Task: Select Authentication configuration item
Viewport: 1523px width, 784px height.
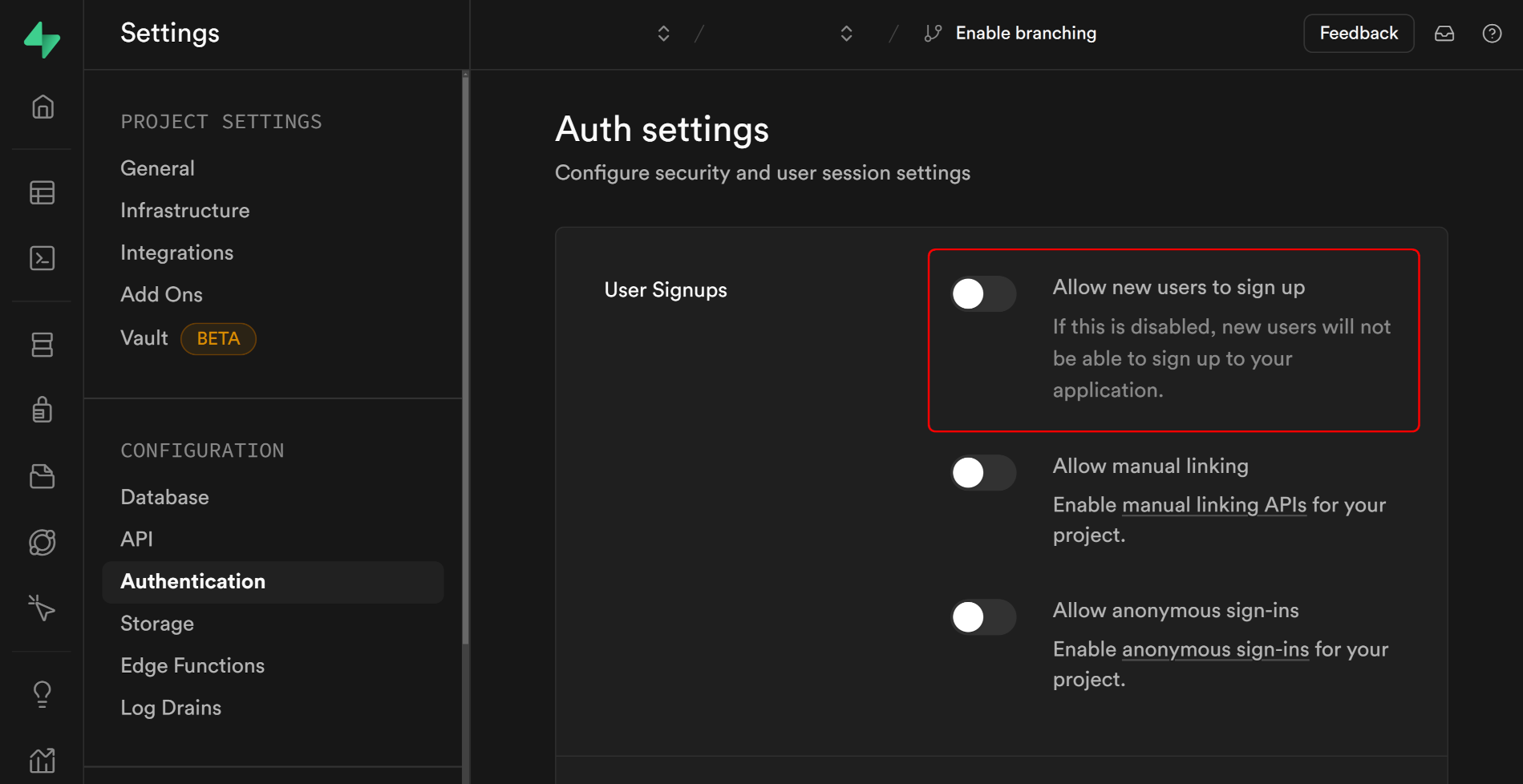Action: (x=273, y=582)
